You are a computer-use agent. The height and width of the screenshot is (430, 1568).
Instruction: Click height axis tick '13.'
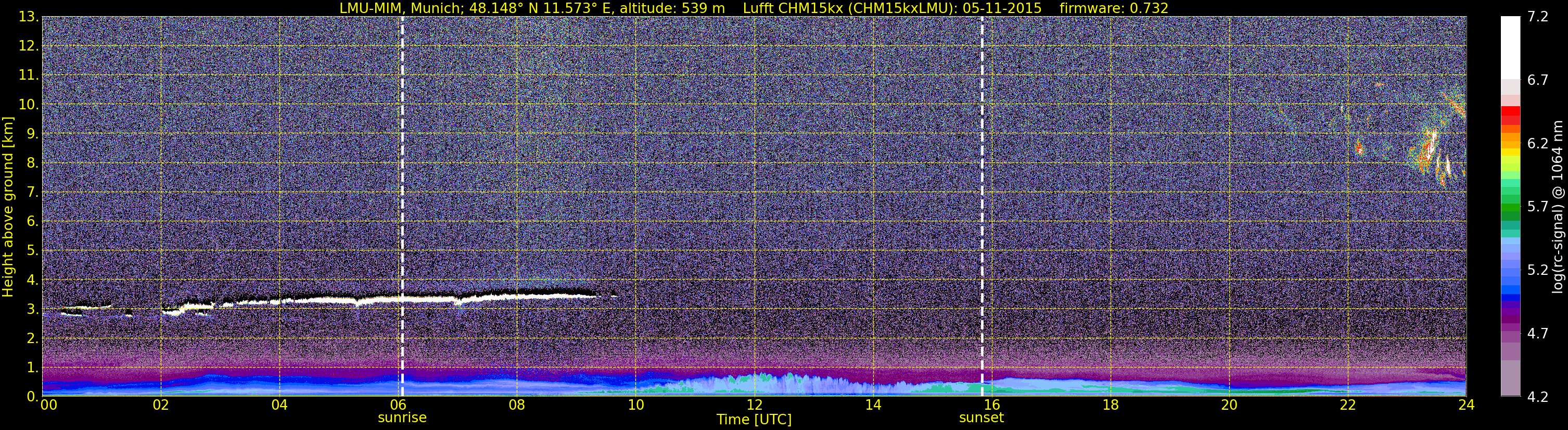tap(29, 17)
